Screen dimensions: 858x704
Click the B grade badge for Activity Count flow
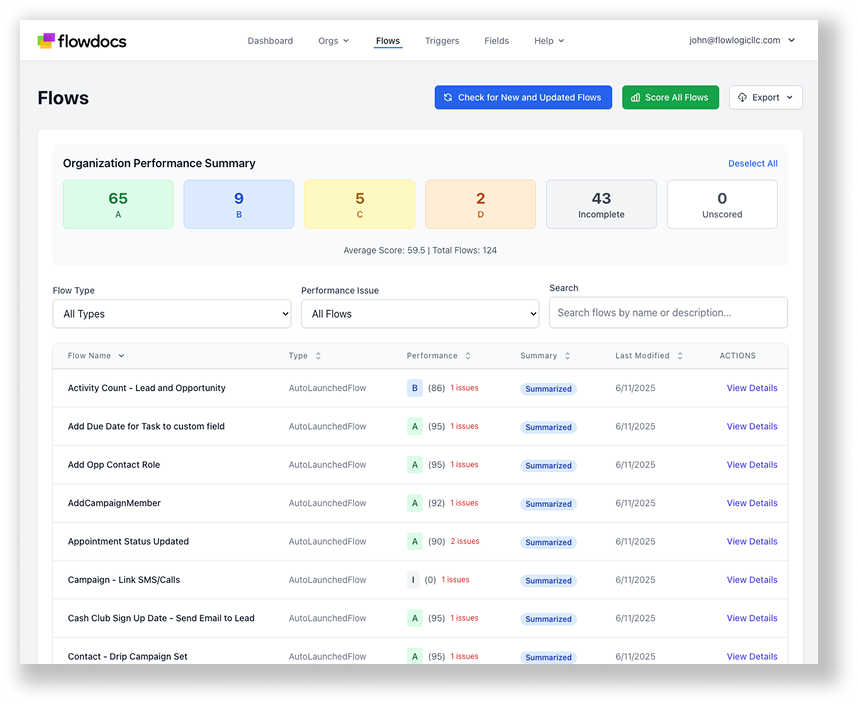pos(415,388)
